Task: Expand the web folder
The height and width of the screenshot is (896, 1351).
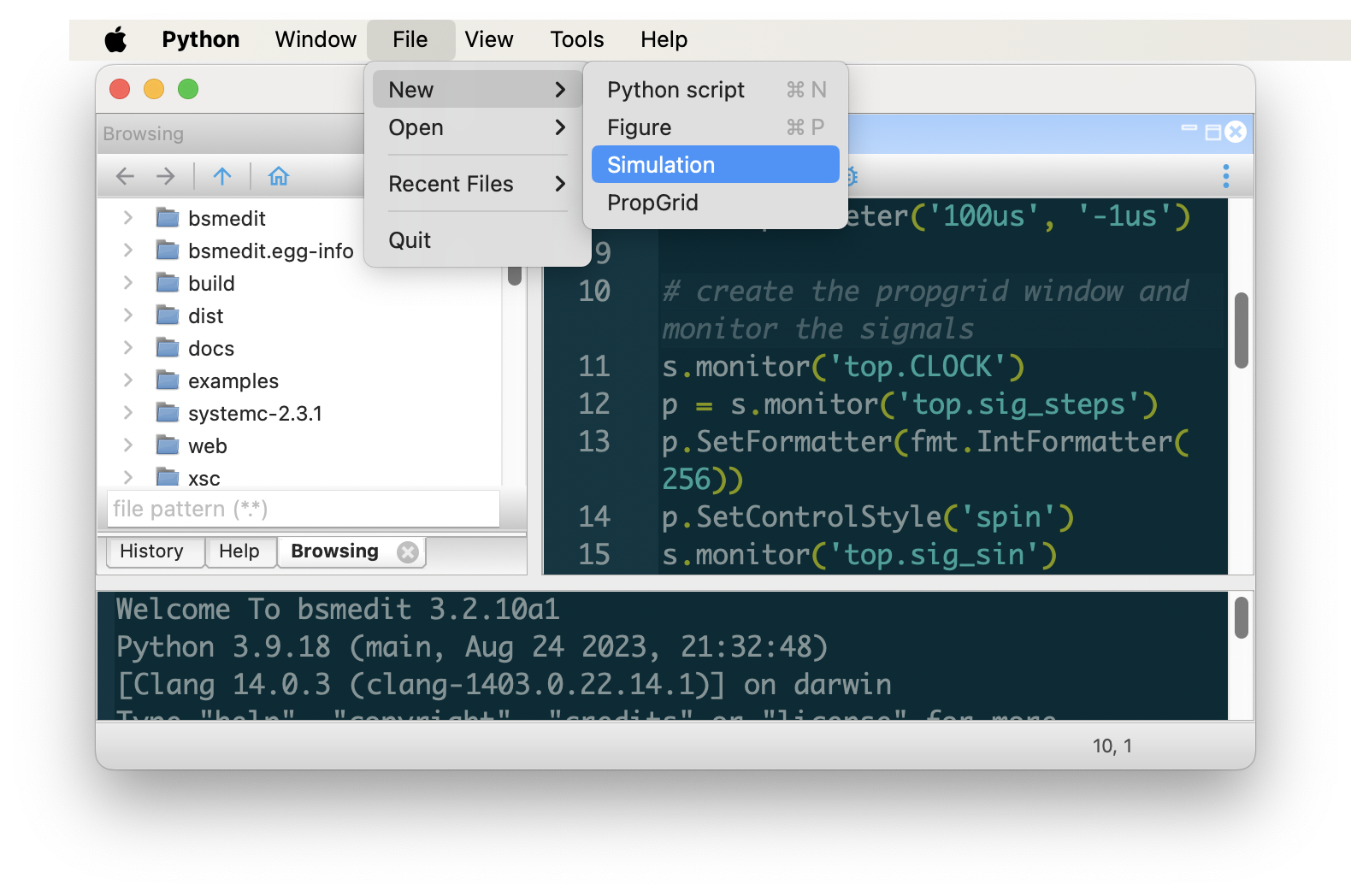Action: (x=128, y=445)
